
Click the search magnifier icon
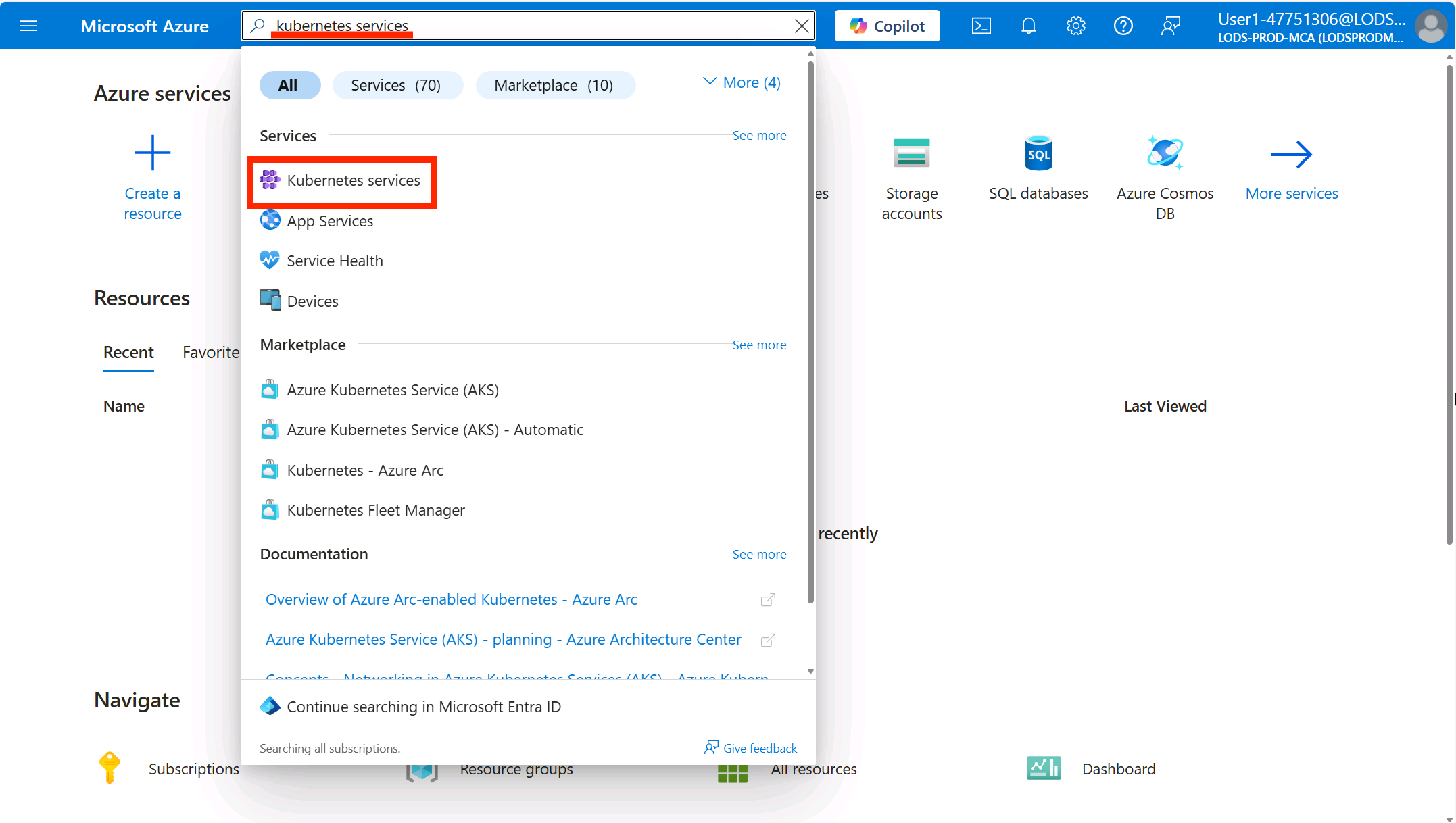coord(258,26)
